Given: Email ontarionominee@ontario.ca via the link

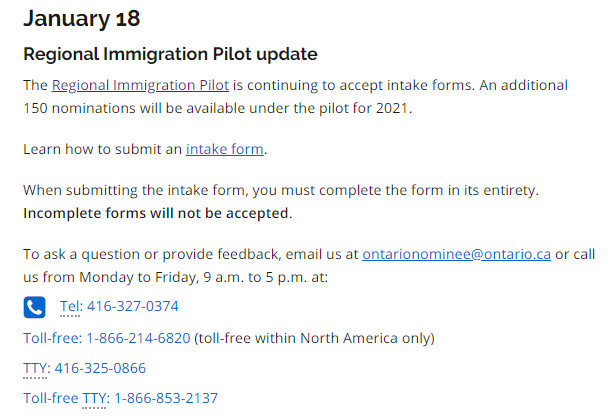Looking at the screenshot, I should point(456,254).
